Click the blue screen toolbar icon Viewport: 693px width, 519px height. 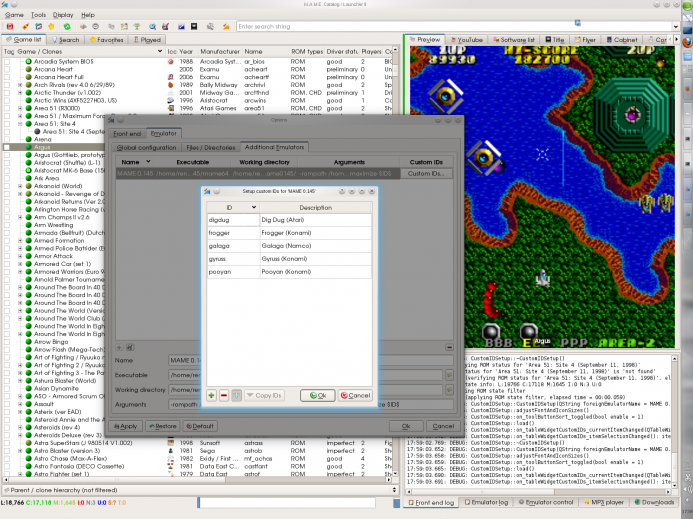pos(181,27)
